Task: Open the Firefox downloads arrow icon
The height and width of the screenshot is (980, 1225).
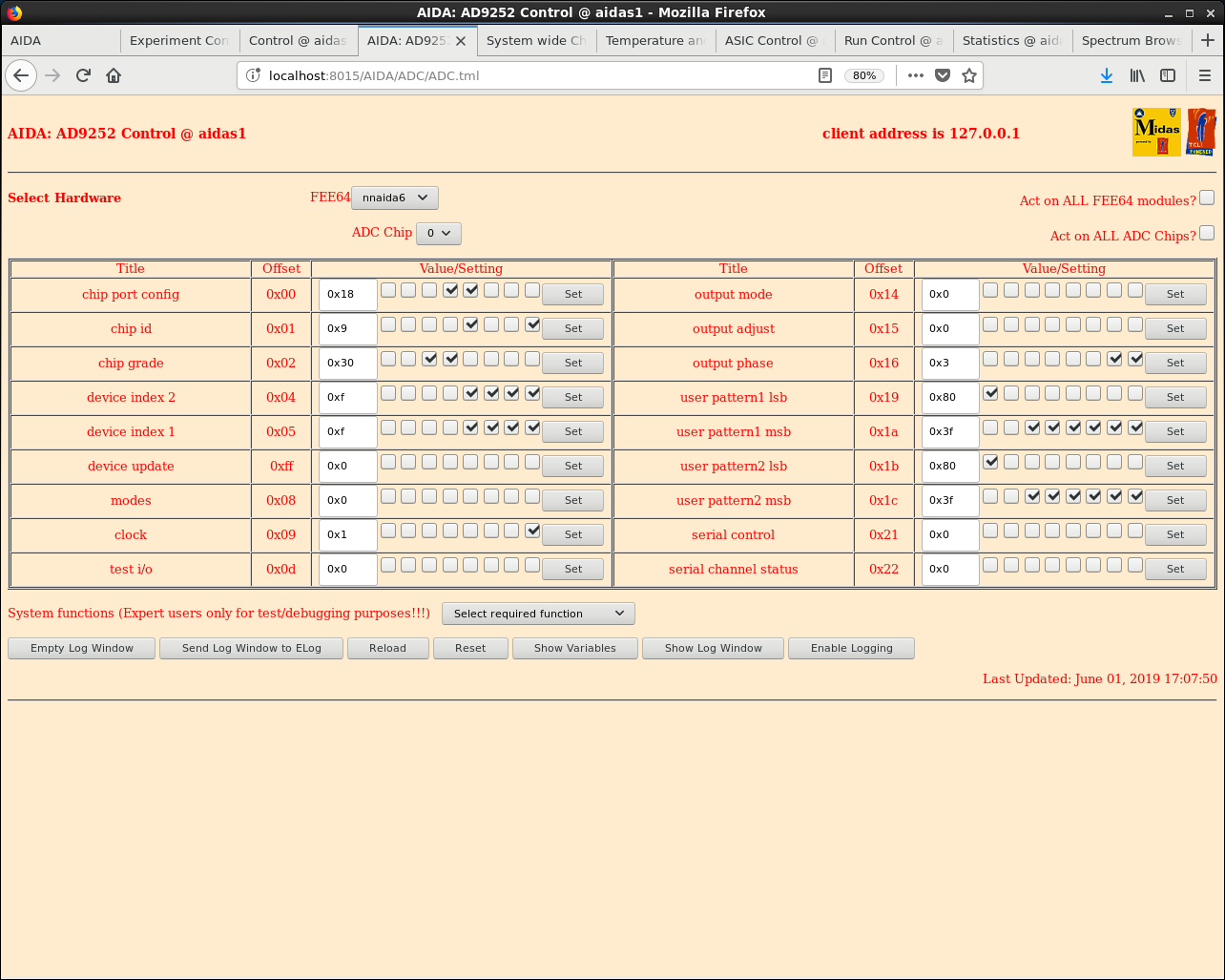Action: tap(1107, 75)
